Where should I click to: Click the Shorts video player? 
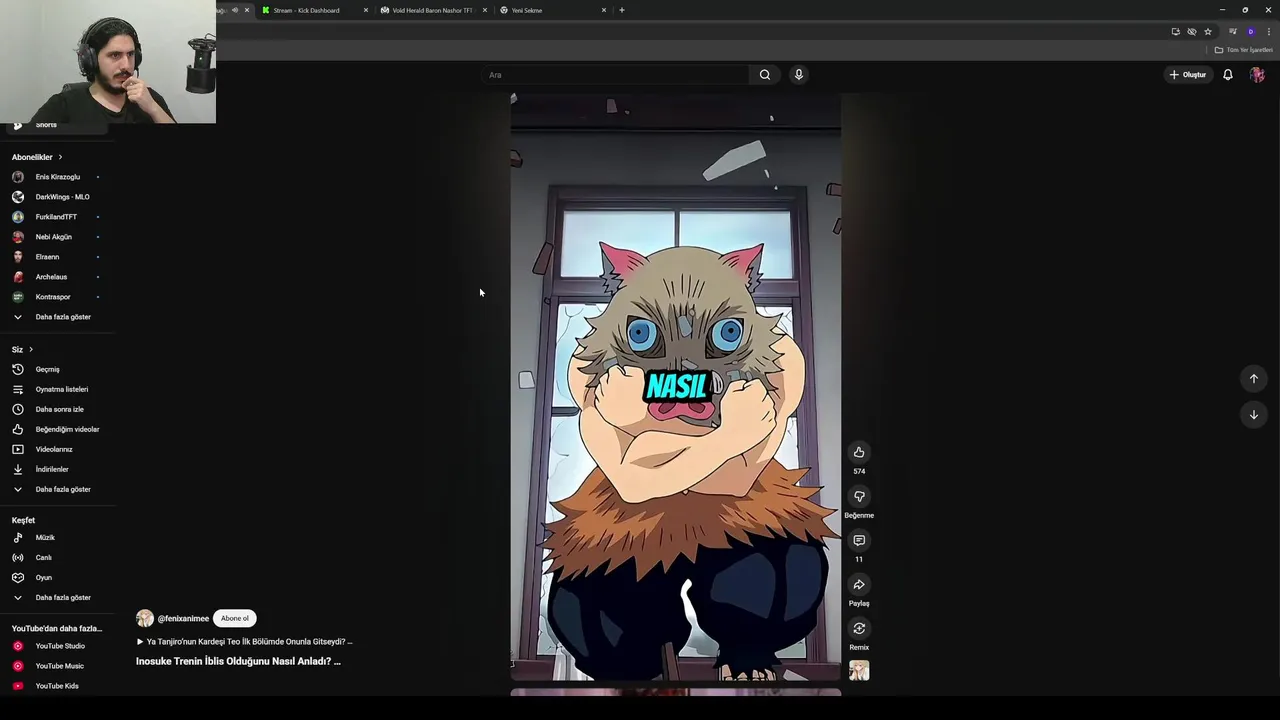(x=676, y=387)
